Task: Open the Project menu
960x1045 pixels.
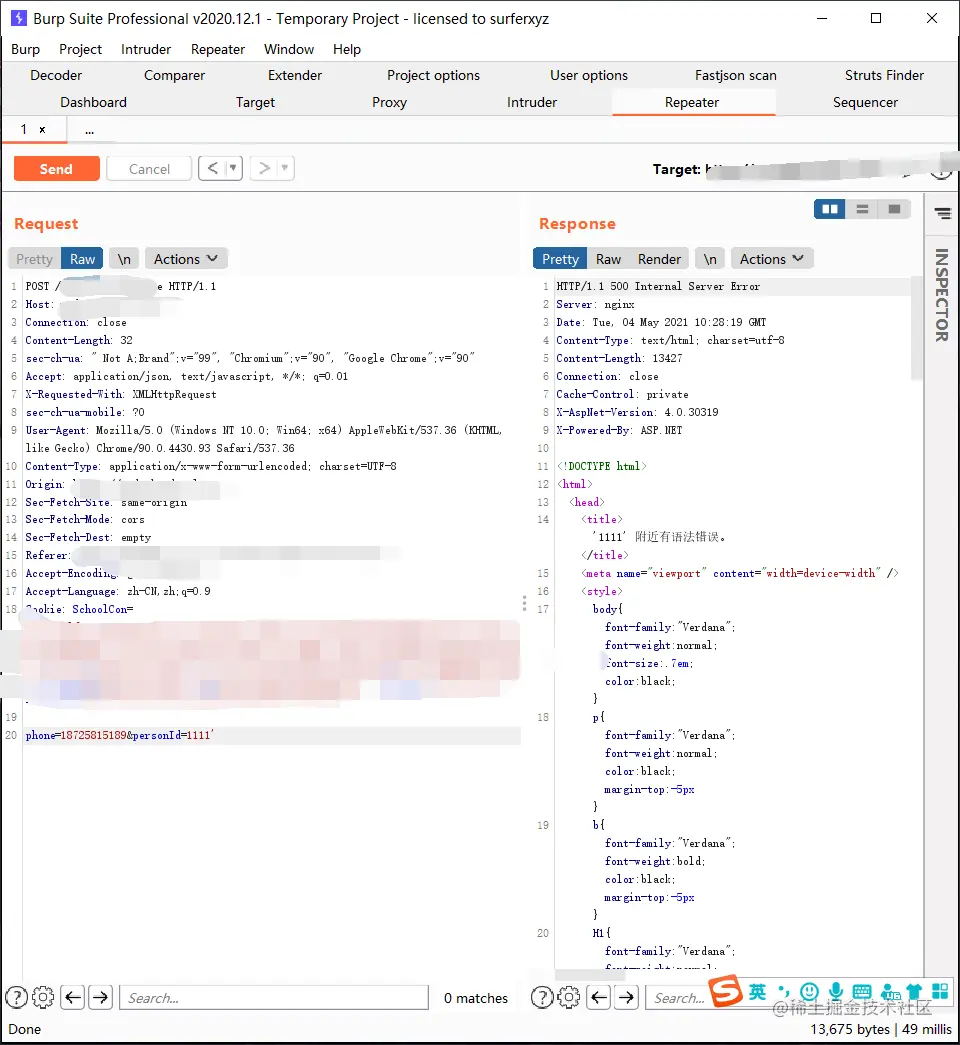Action: 81,49
